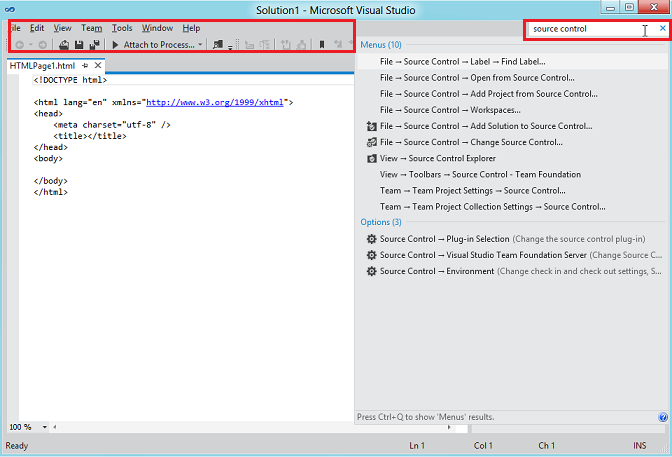This screenshot has height=457, width=672.
Task: Clear the Quick Launch search text
Action: pyautogui.click(x=662, y=29)
